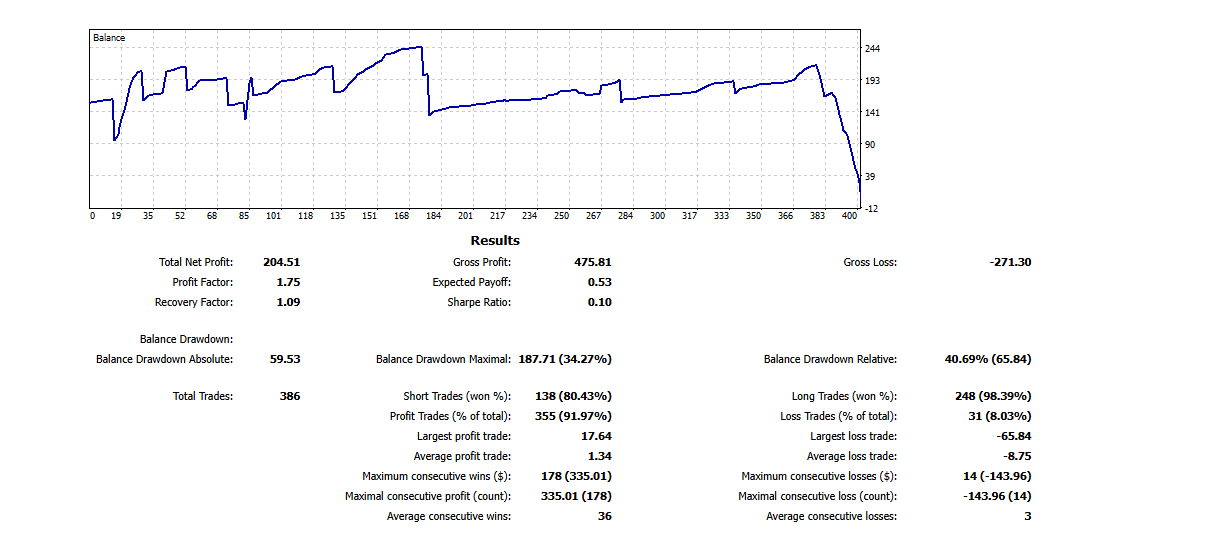
Task: Click Maximum consecutive losses ($) label
Action: [819, 477]
